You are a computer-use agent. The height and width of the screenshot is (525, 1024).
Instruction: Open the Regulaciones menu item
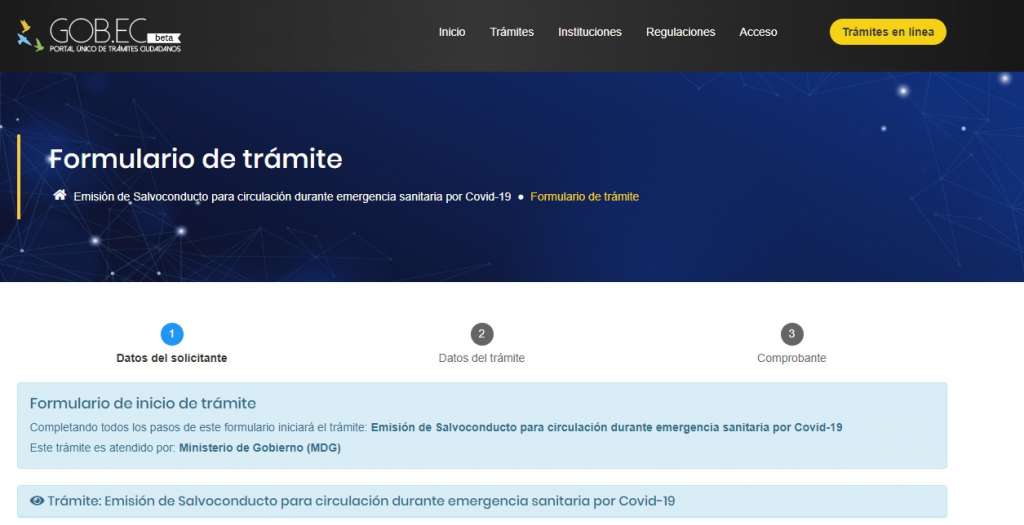pos(680,32)
